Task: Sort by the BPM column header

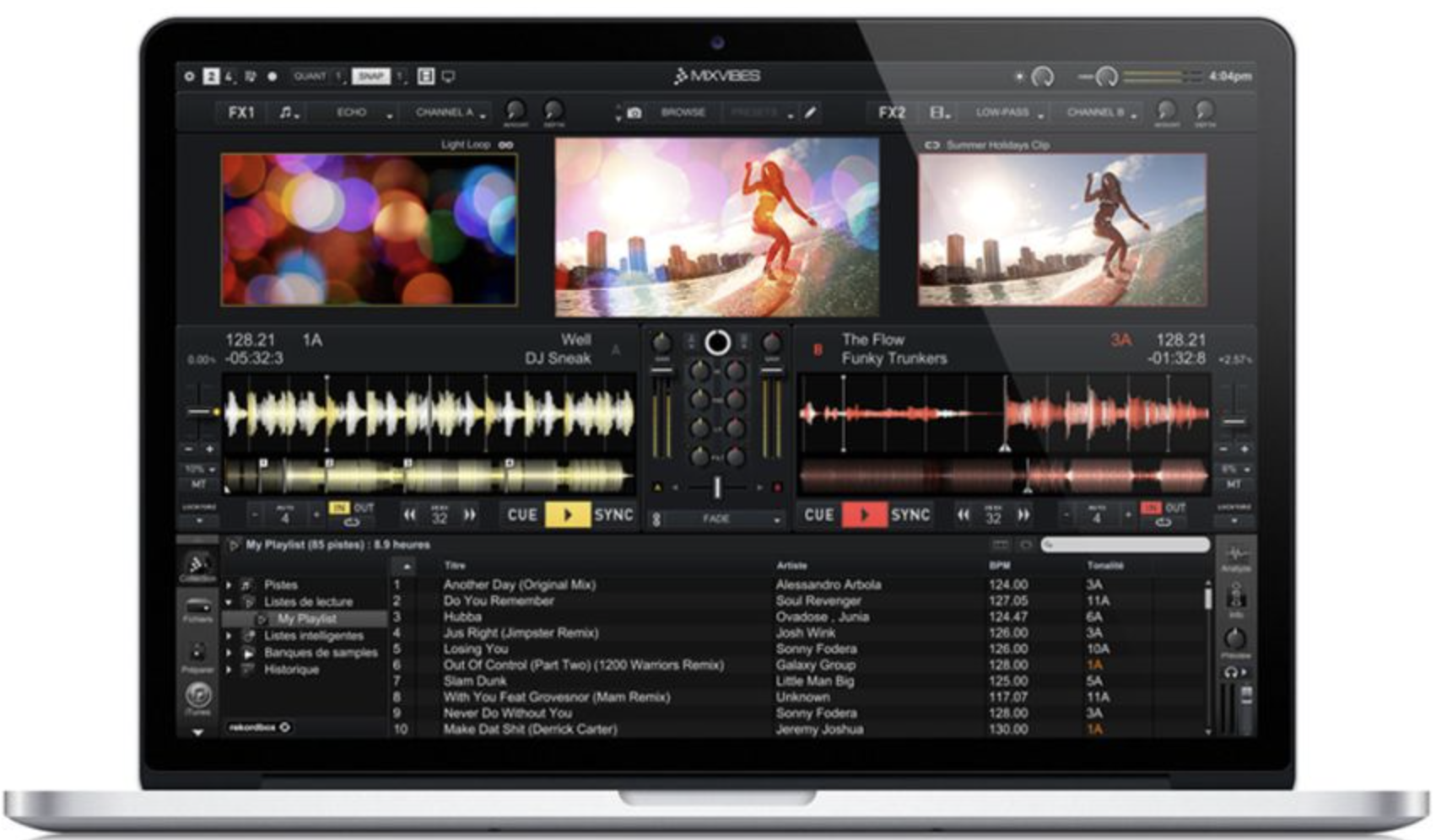Action: pyautogui.click(x=1000, y=565)
